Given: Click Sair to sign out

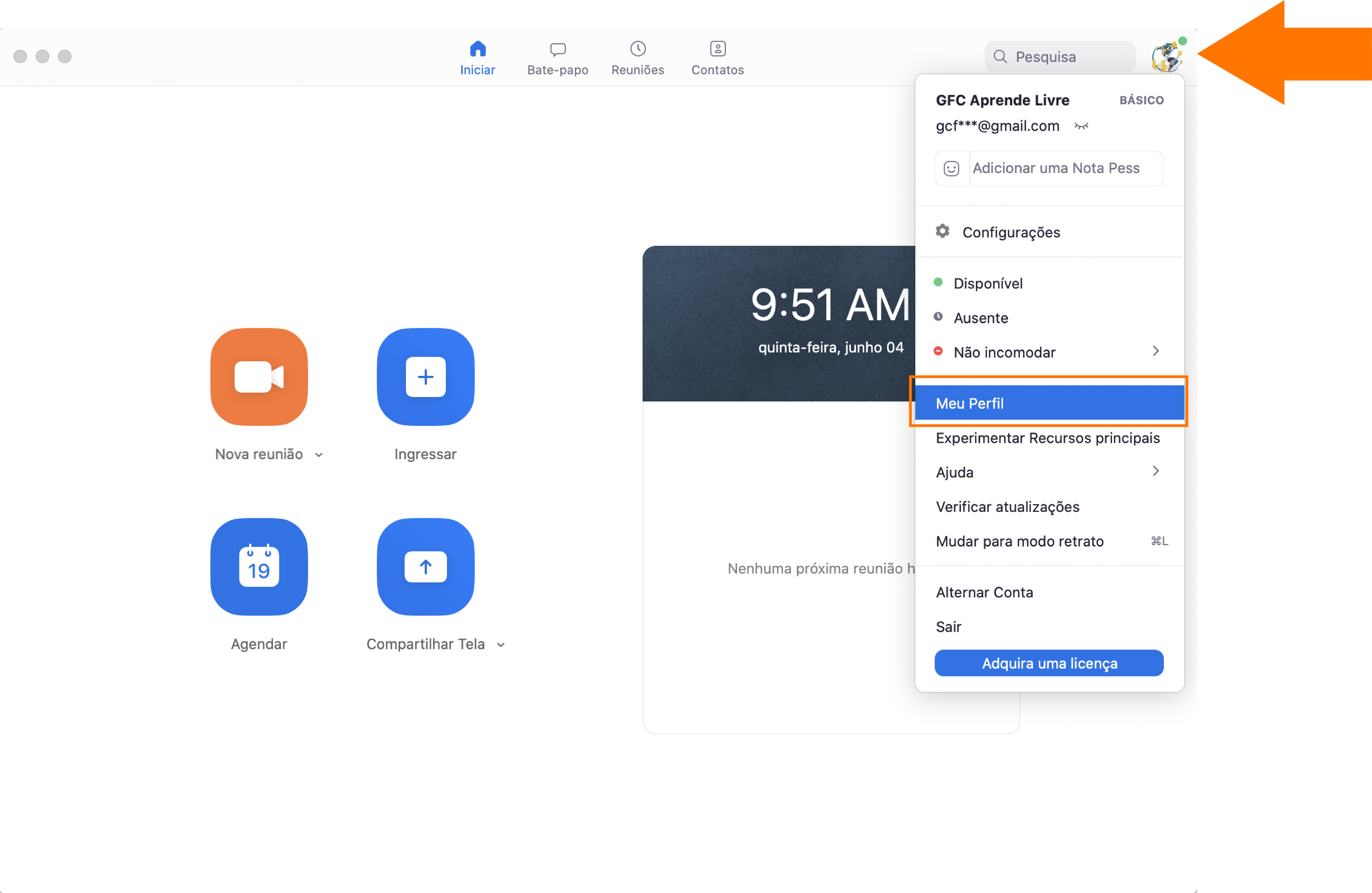Looking at the screenshot, I should pos(1049,627).
